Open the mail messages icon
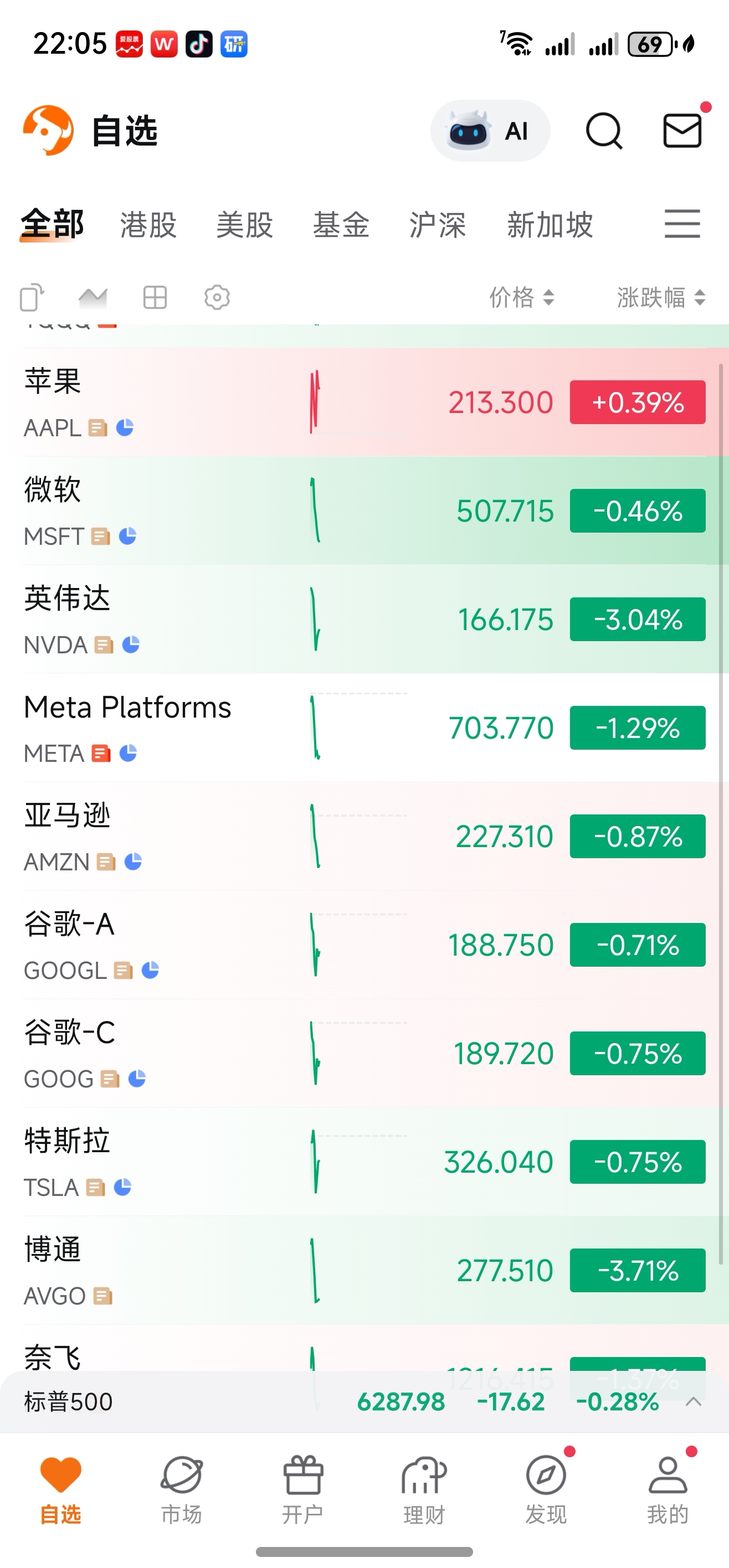The width and height of the screenshot is (729, 1568). pos(682,130)
